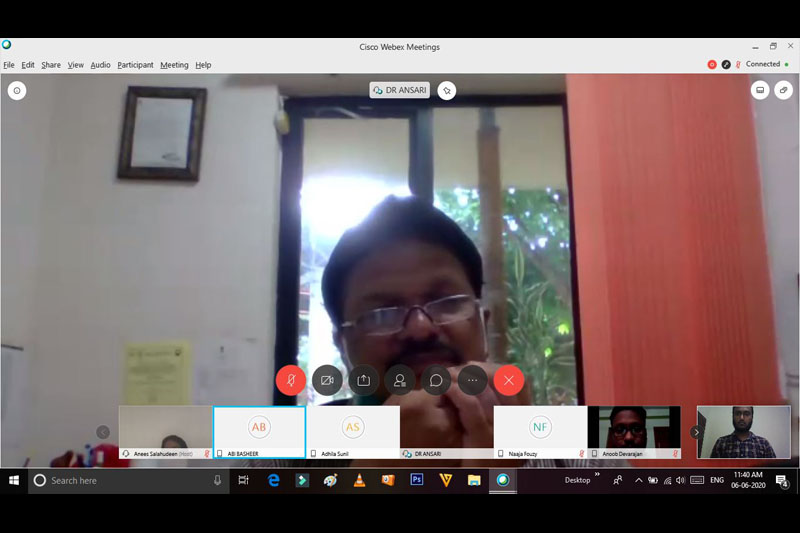Toggle the video camera button
The image size is (800, 533).
[x=327, y=380]
